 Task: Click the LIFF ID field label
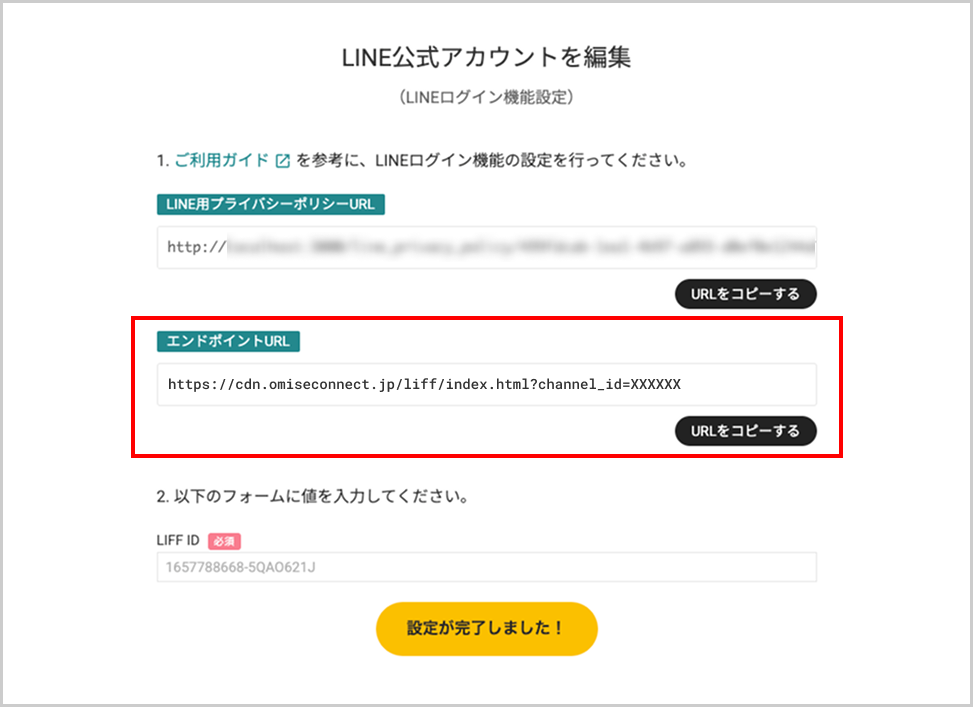(x=177, y=541)
